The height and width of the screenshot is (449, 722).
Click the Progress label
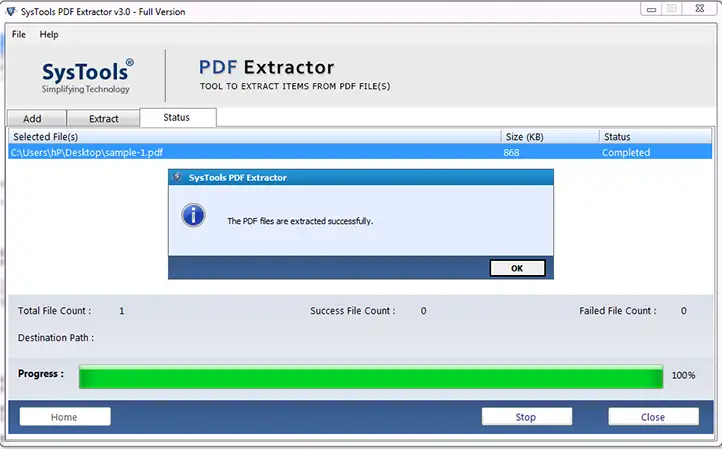tap(41, 373)
